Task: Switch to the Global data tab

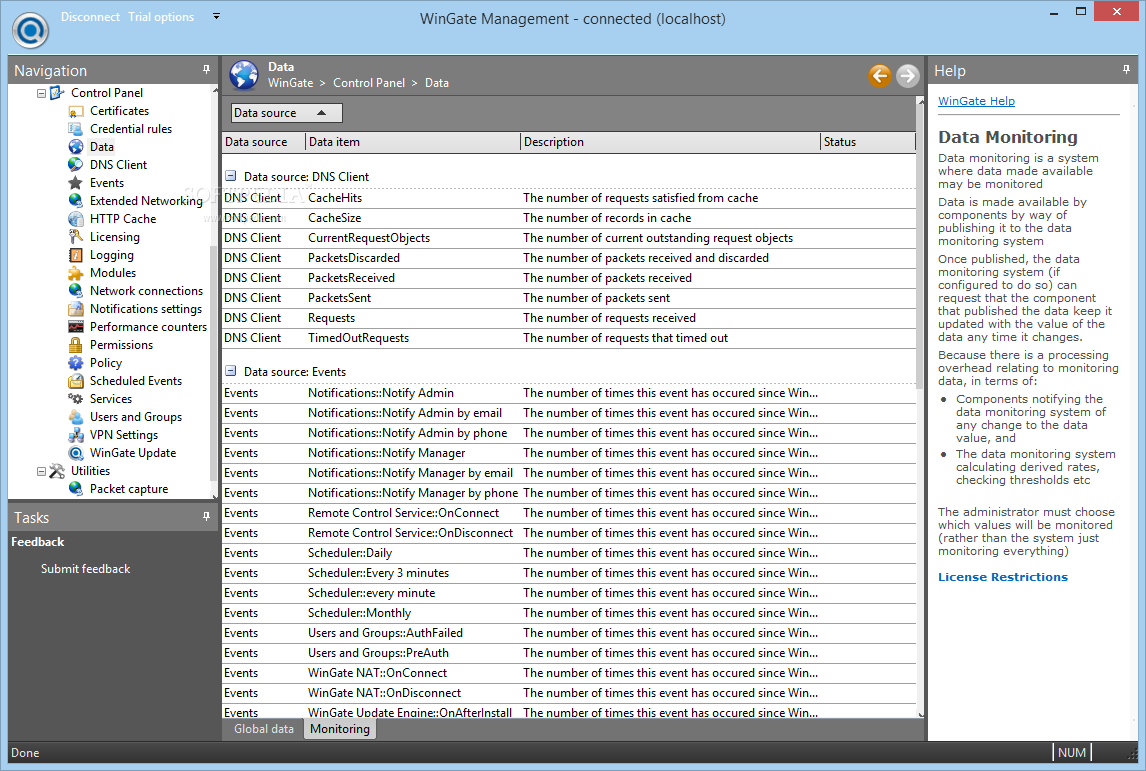Action: click(264, 729)
